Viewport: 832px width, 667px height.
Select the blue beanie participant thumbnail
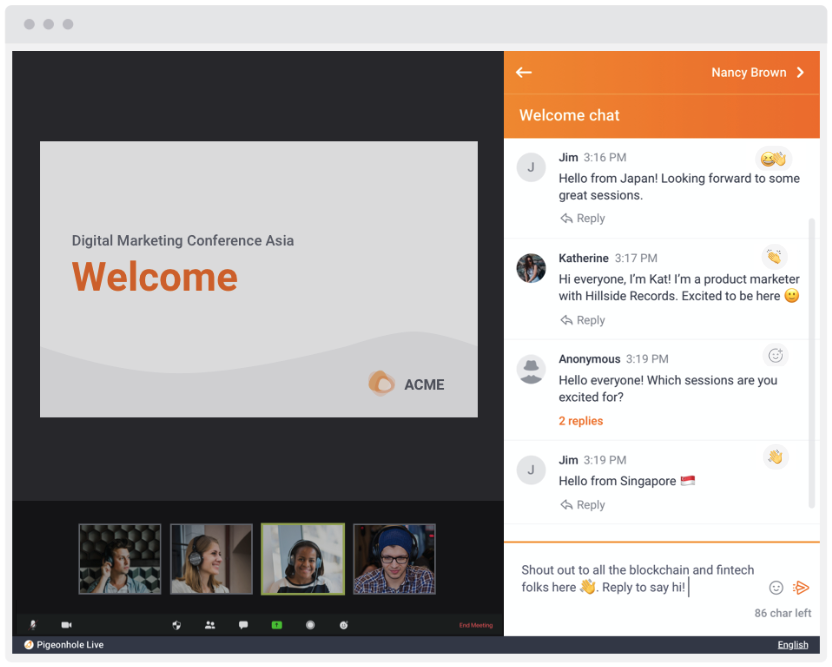pyautogui.click(x=394, y=559)
